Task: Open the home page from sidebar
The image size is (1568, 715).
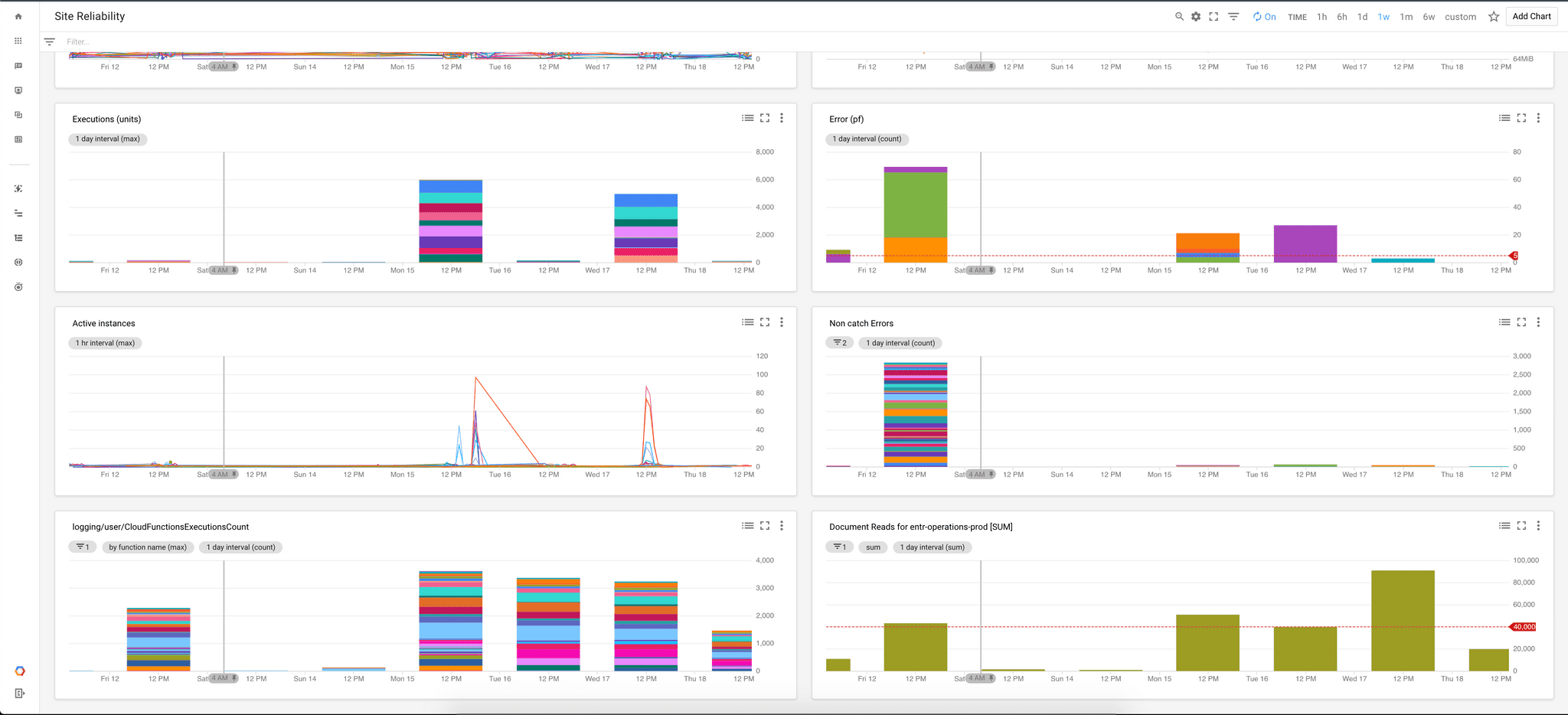Action: pyautogui.click(x=18, y=16)
